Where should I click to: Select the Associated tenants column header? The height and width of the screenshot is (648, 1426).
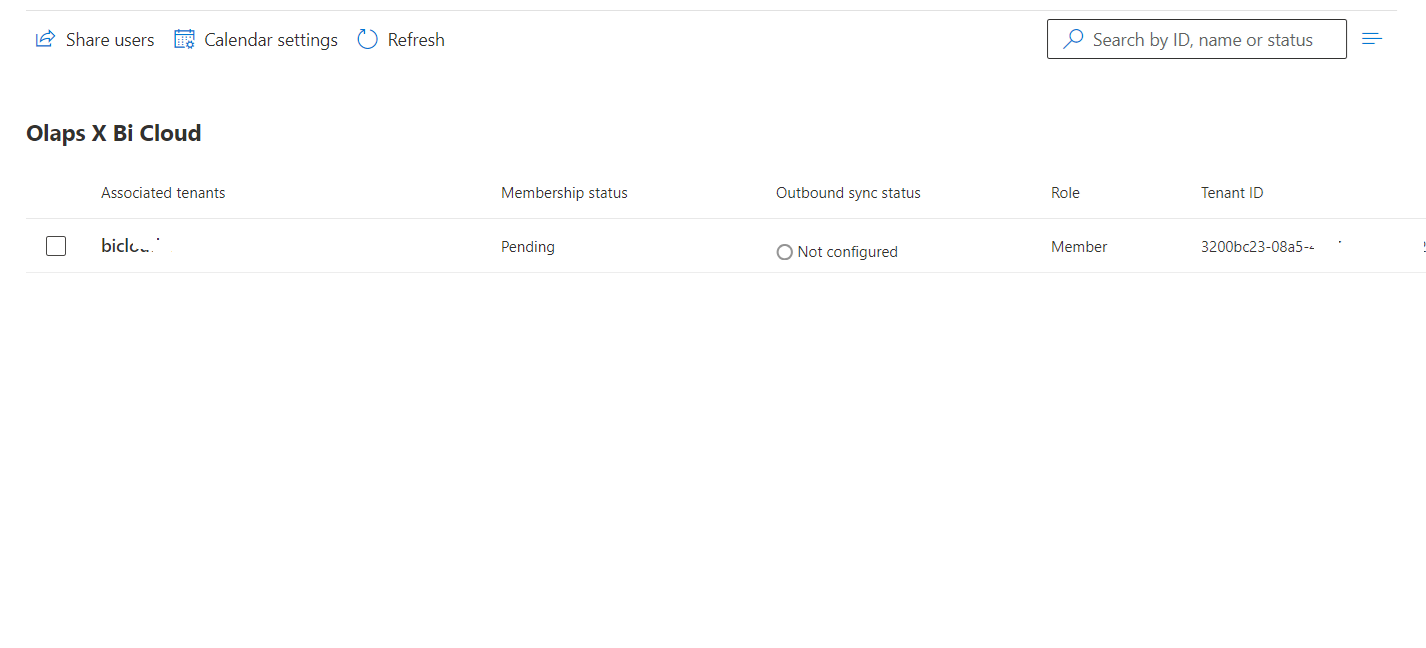[163, 192]
